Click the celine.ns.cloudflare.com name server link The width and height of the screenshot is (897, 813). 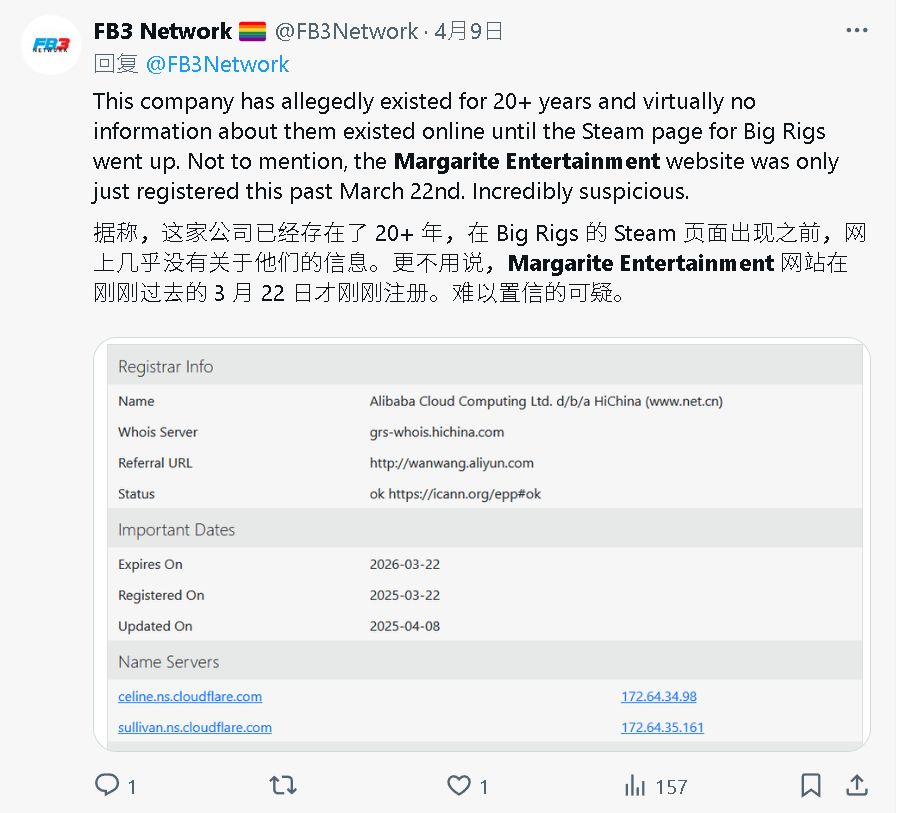click(x=190, y=696)
